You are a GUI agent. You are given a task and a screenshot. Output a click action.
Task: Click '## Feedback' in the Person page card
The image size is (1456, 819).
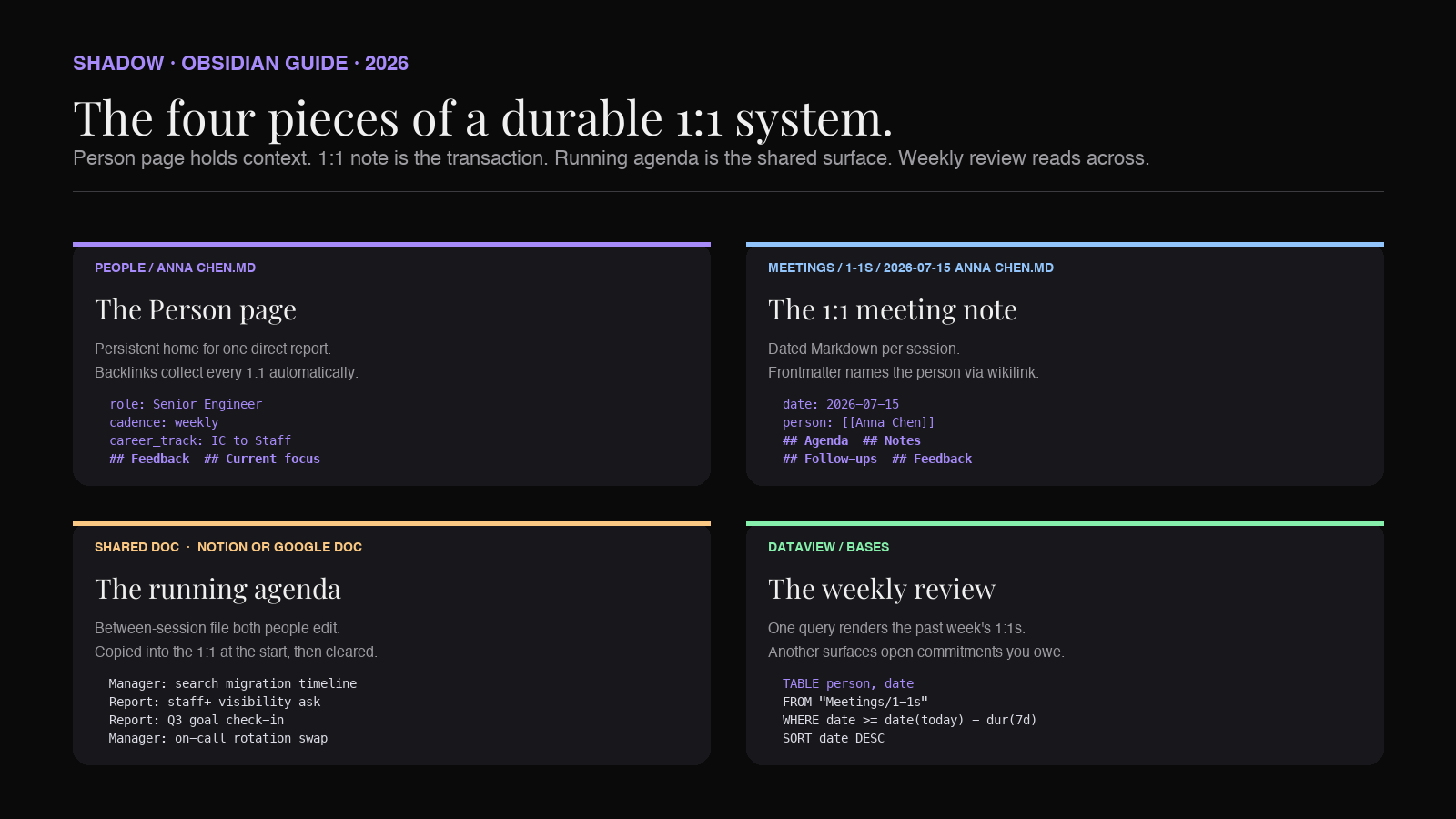(149, 459)
